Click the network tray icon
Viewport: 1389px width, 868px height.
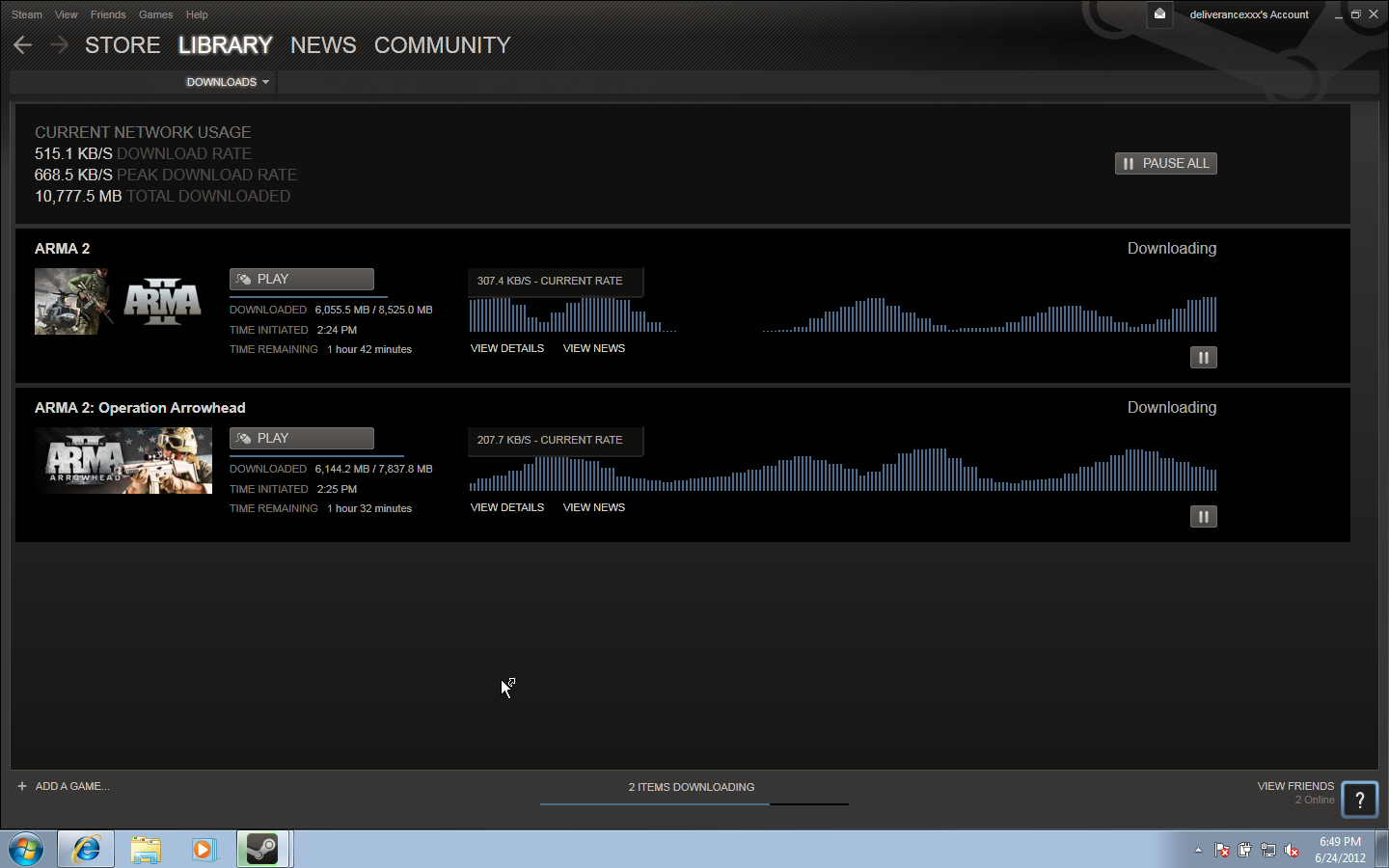pyautogui.click(x=1268, y=851)
